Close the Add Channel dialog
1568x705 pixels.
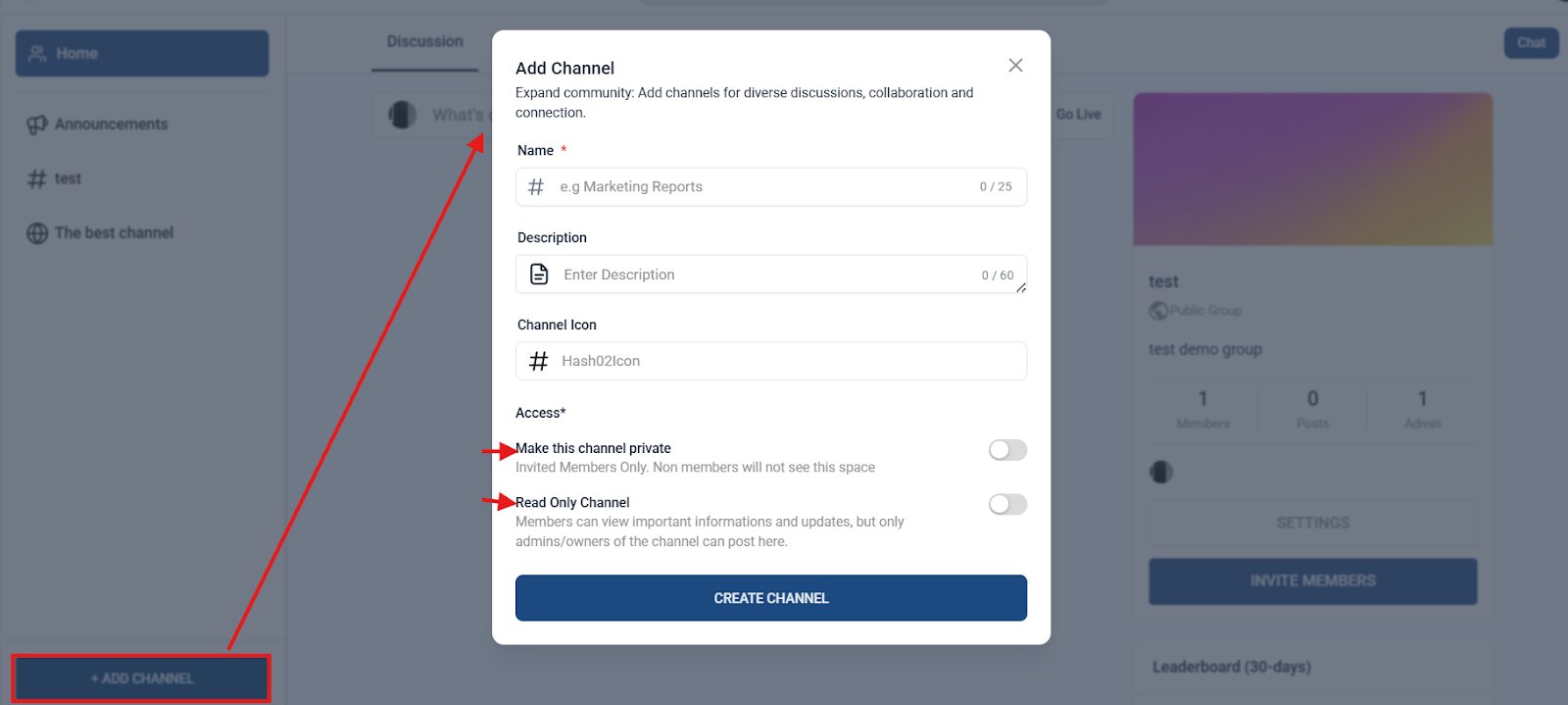pyautogui.click(x=1015, y=66)
